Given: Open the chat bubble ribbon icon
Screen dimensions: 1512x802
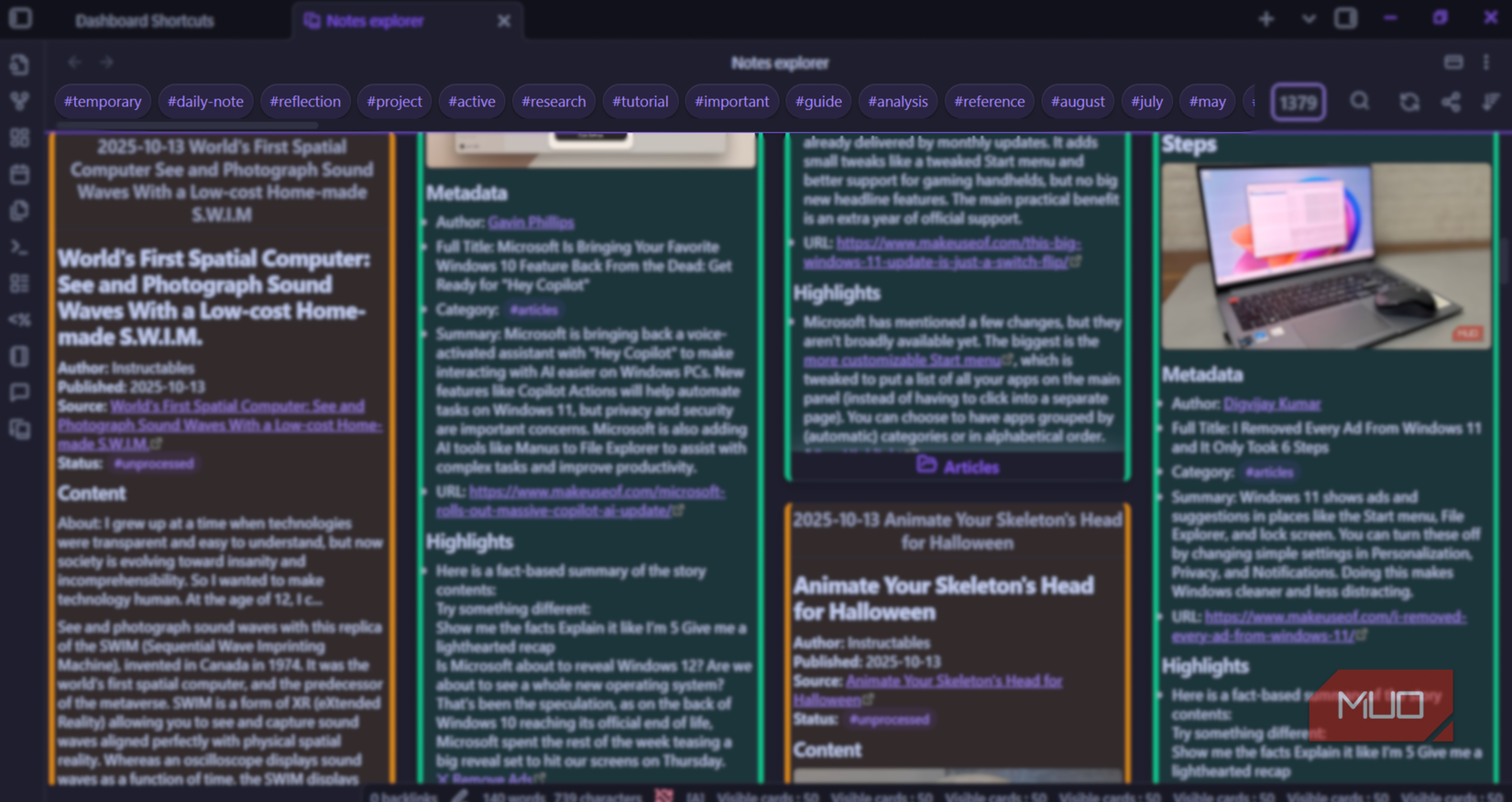Looking at the screenshot, I should [x=19, y=393].
